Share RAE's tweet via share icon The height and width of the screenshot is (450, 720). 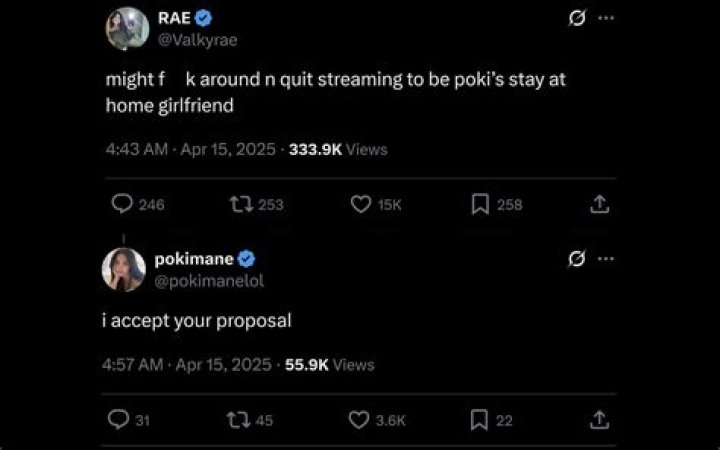pyautogui.click(x=599, y=204)
